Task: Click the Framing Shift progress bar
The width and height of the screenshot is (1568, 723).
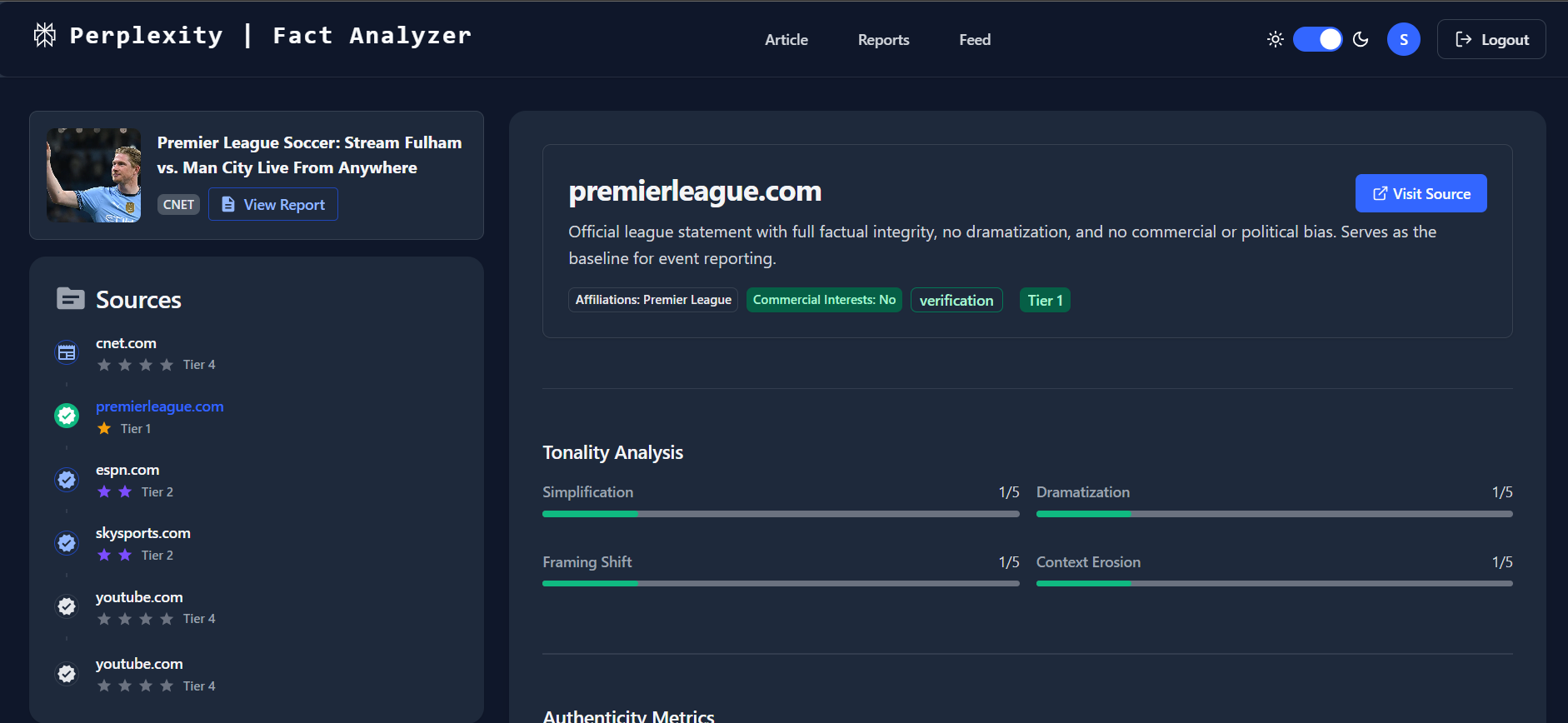Action: 781,583
